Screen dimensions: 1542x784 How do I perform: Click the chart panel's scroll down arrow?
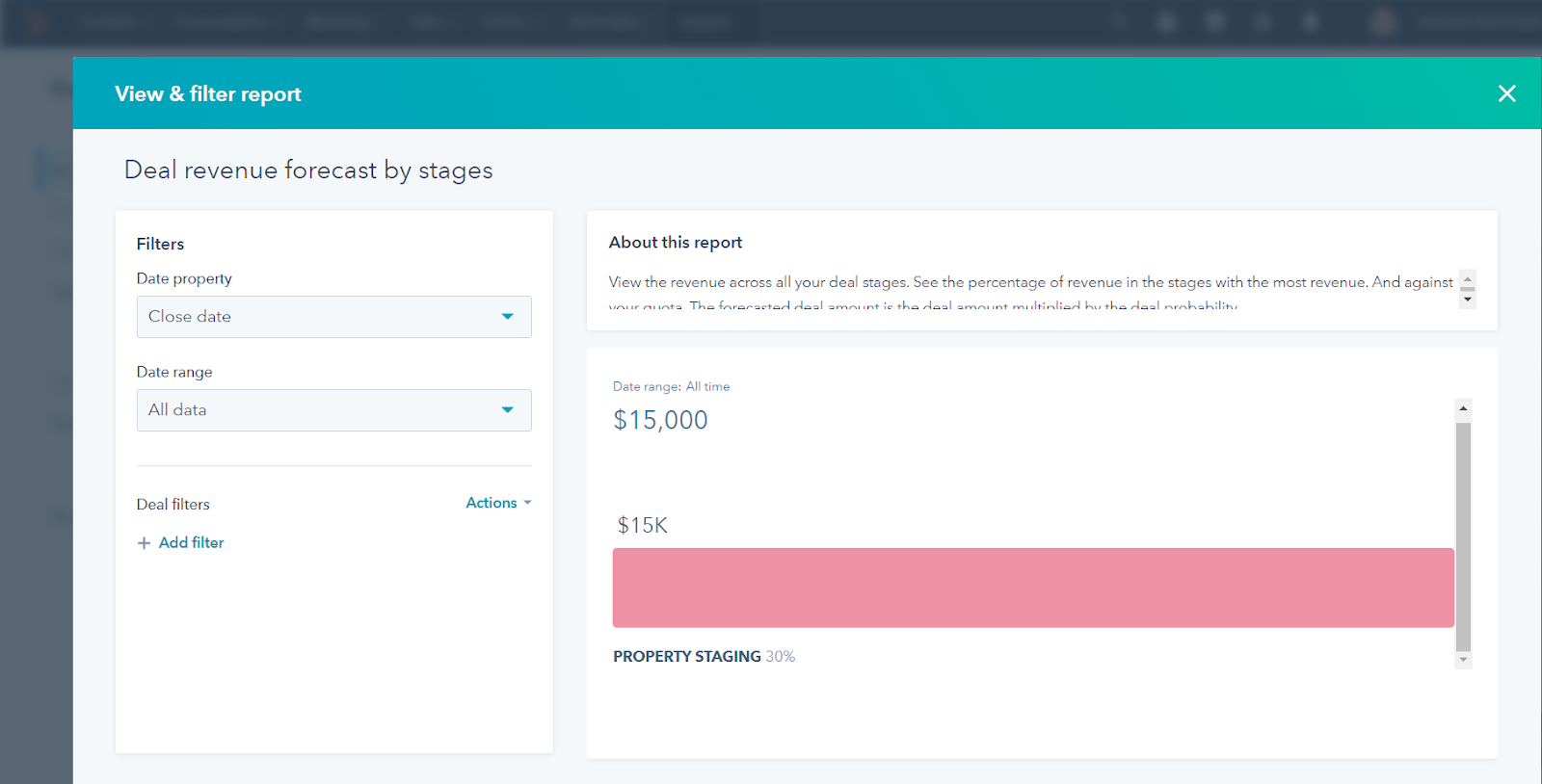point(1463,660)
